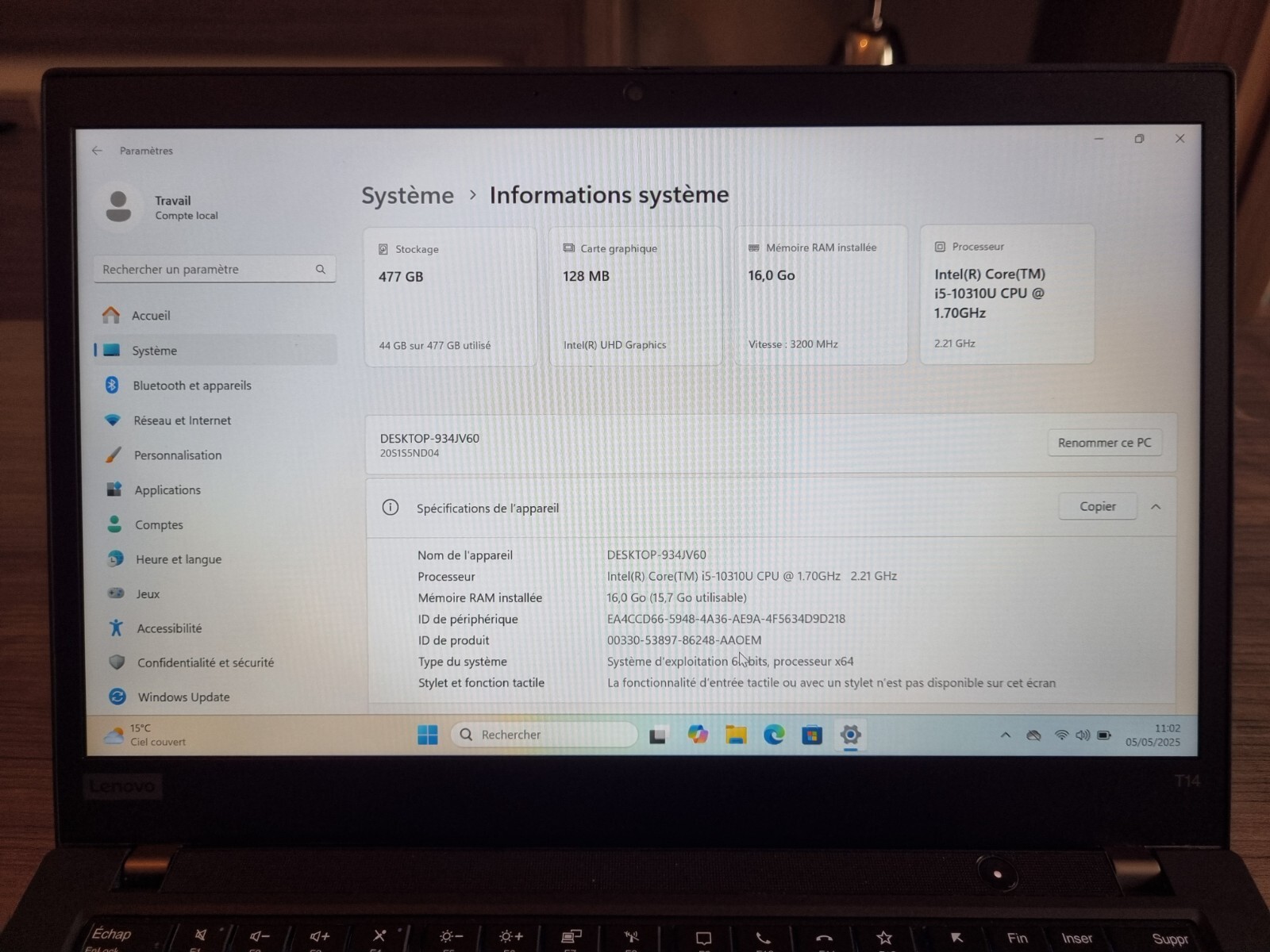
Task: Click the Accessibilité figure icon
Action: tap(117, 628)
